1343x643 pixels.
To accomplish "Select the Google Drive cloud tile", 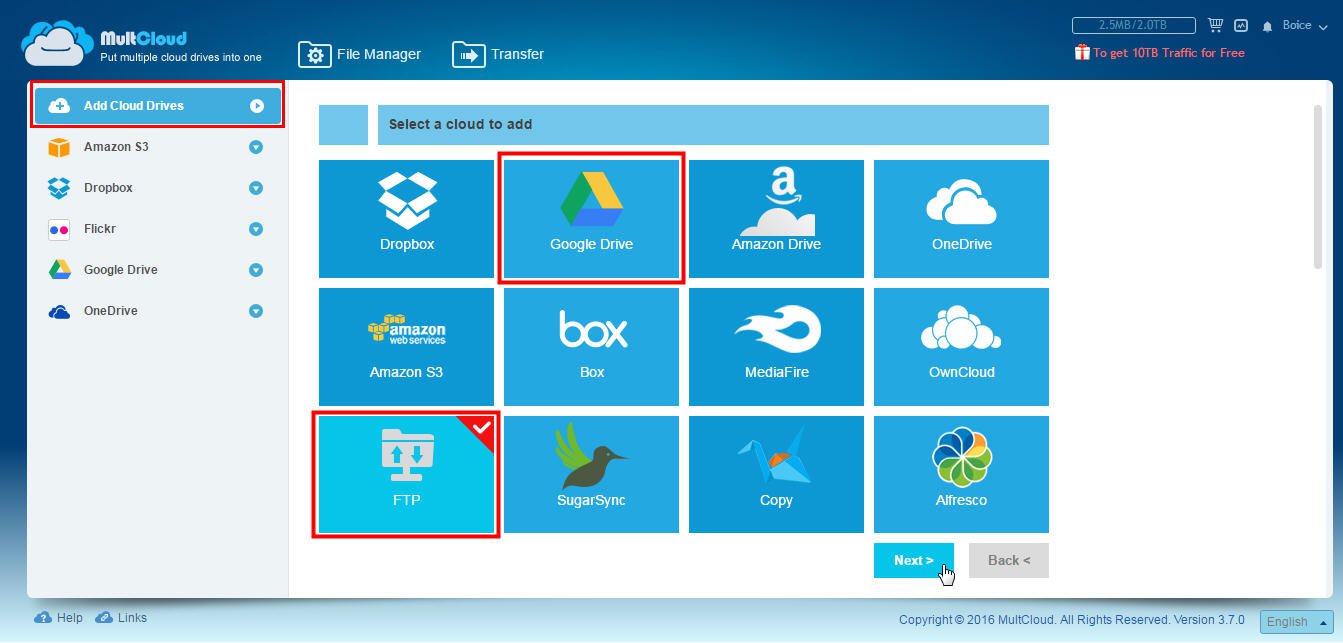I will [x=591, y=218].
